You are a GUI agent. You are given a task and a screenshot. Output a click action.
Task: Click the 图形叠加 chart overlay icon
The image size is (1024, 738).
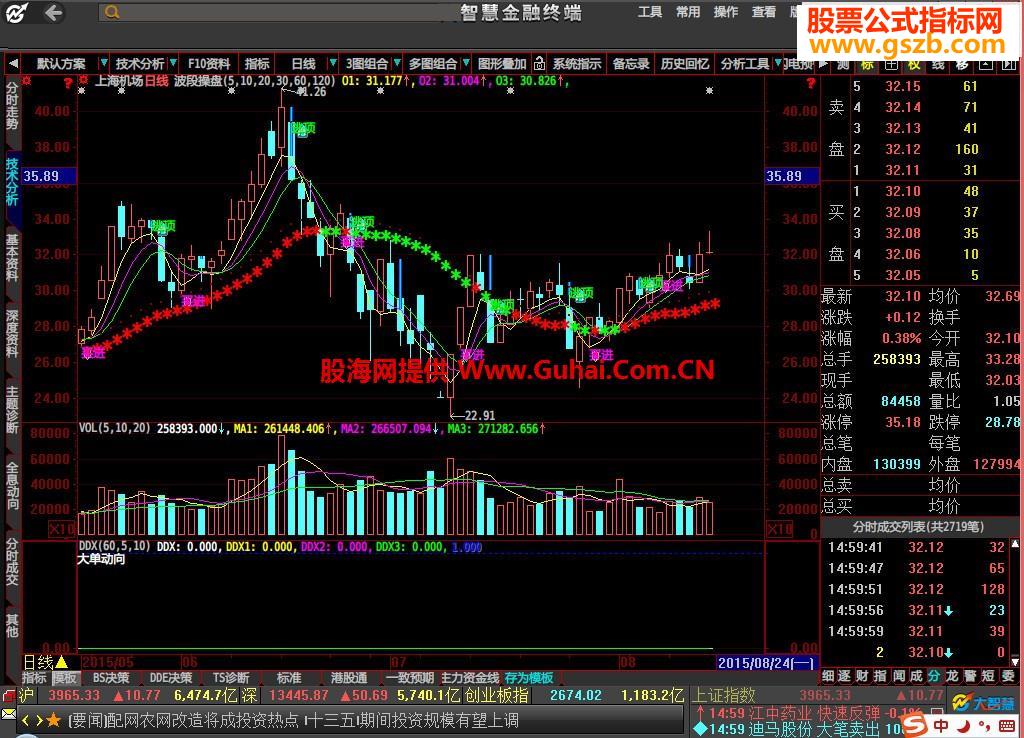(499, 63)
